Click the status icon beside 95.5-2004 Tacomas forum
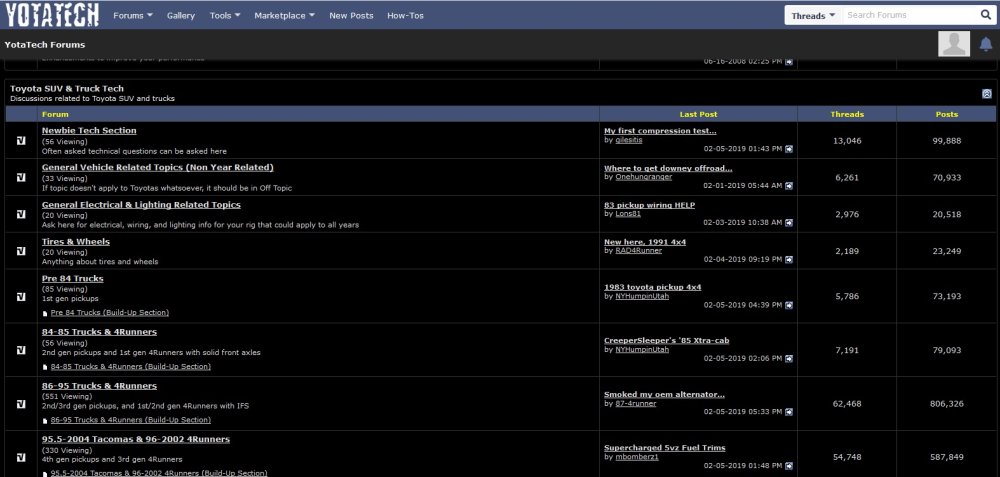The image size is (1000, 477). coord(21,457)
